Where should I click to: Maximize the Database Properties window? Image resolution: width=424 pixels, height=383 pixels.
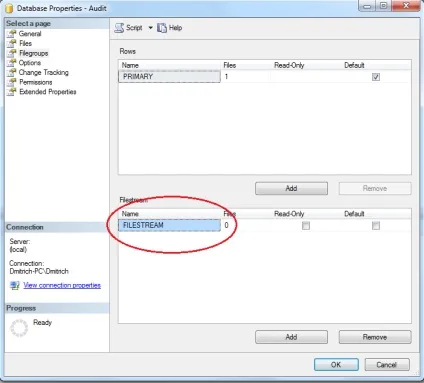point(384,6)
